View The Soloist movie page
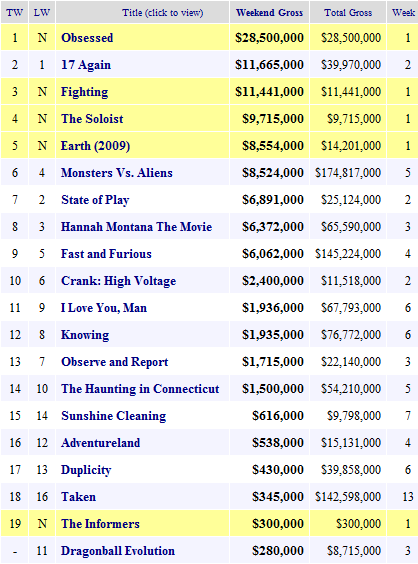The image size is (418, 564). (x=92, y=119)
